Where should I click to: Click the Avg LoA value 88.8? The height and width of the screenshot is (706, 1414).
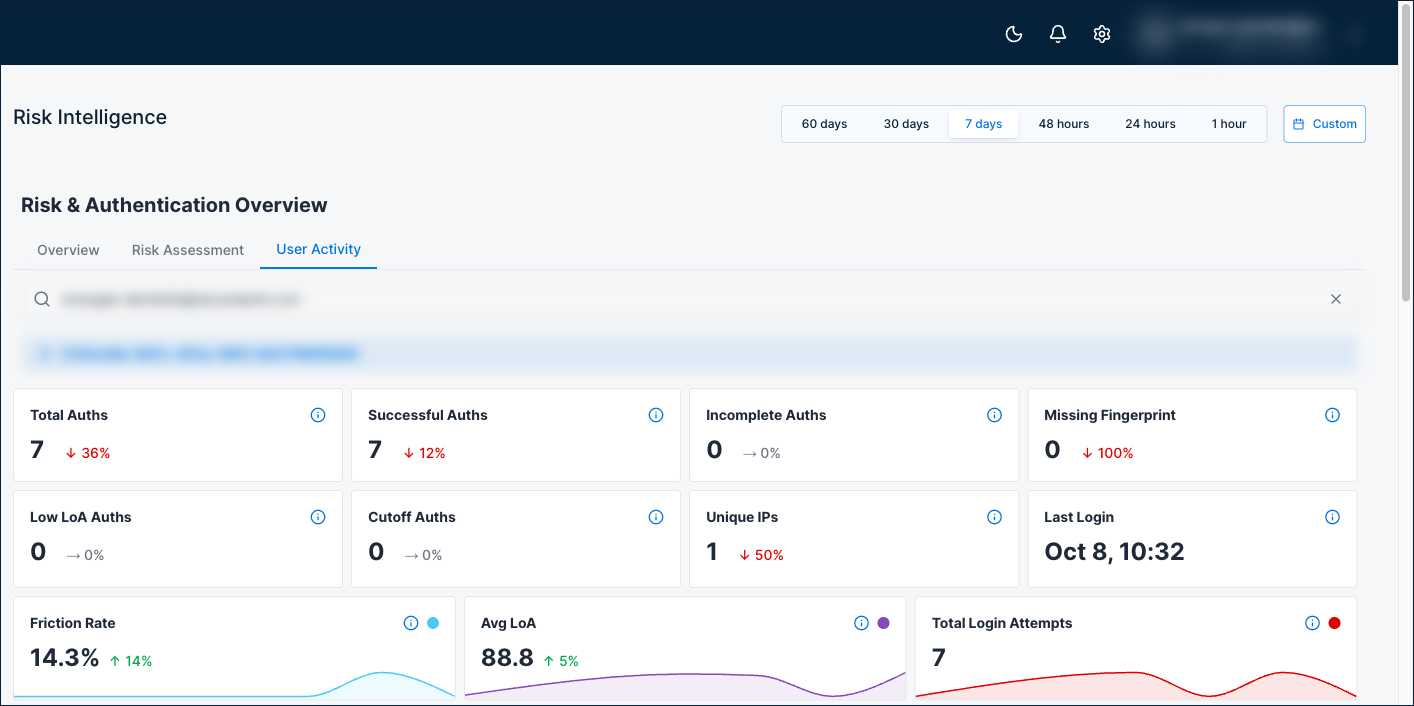coord(507,657)
